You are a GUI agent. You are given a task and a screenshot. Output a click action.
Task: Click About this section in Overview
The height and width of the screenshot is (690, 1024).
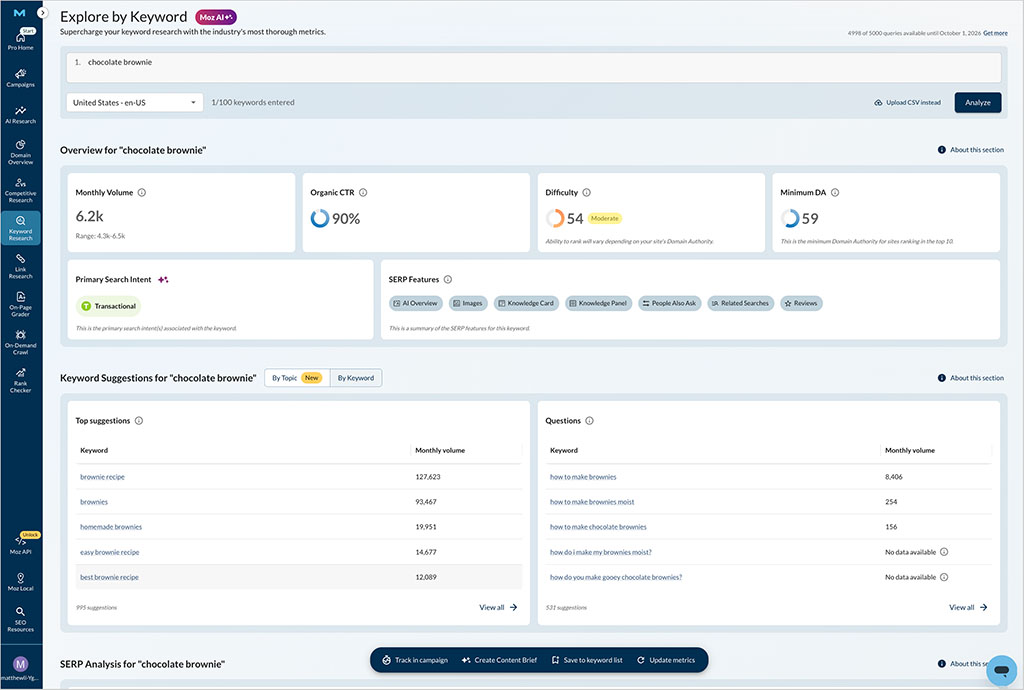point(971,150)
